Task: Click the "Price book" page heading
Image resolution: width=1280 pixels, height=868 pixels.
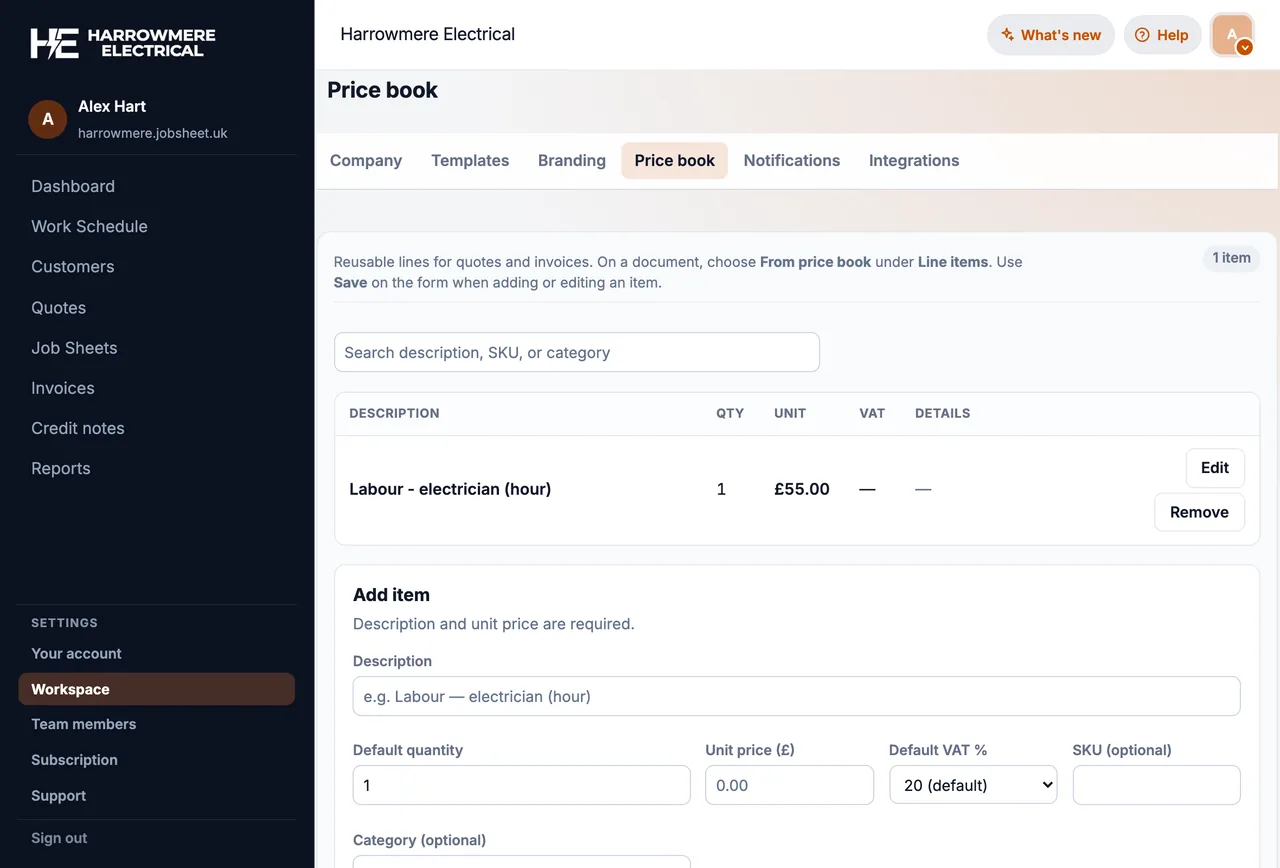Action: [x=383, y=90]
